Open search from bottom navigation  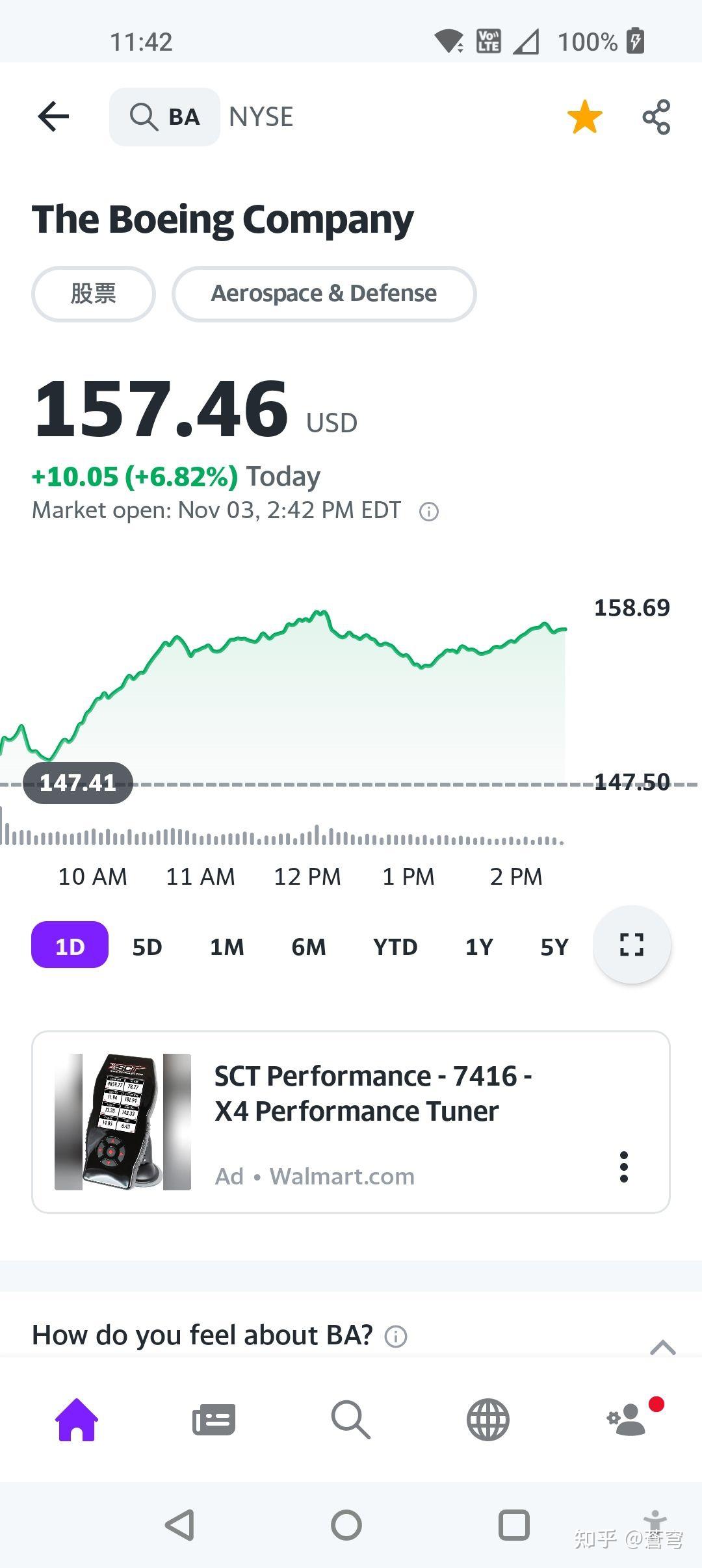(351, 1420)
